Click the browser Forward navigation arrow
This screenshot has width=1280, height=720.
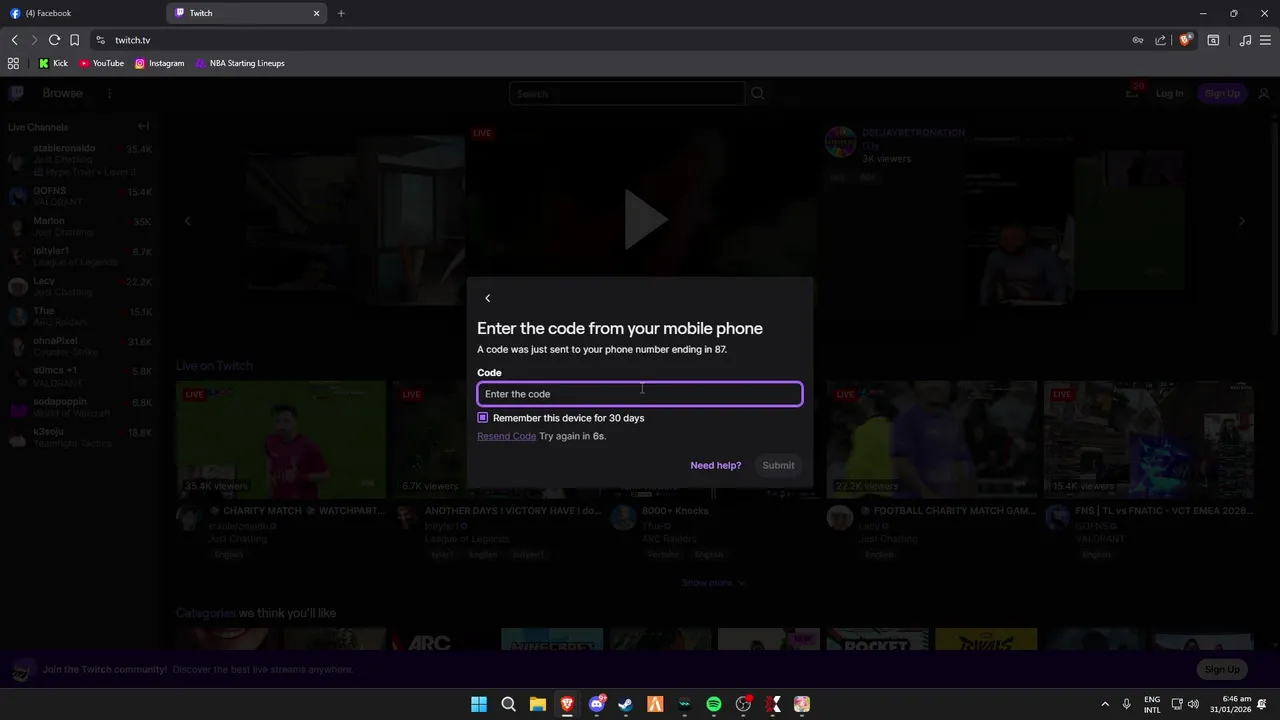pyautogui.click(x=34, y=40)
